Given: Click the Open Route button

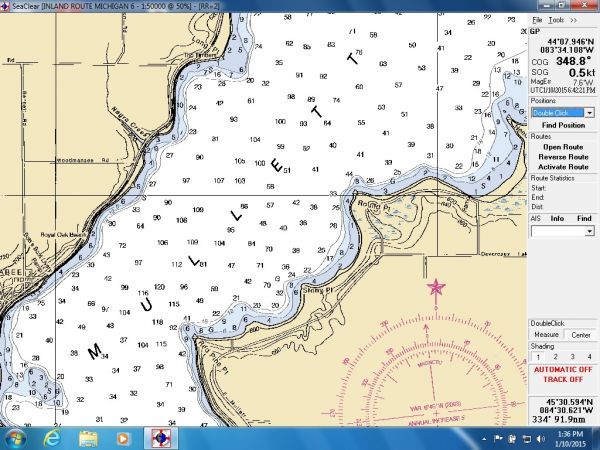Looking at the screenshot, I should point(563,147).
